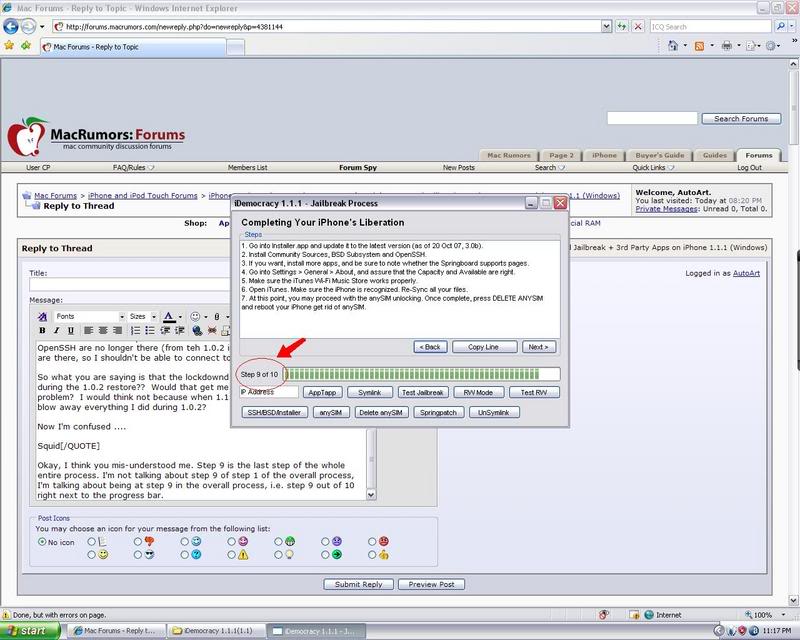Switch to the Guides tab
Viewport: 800px width, 640px height.
coord(714,155)
